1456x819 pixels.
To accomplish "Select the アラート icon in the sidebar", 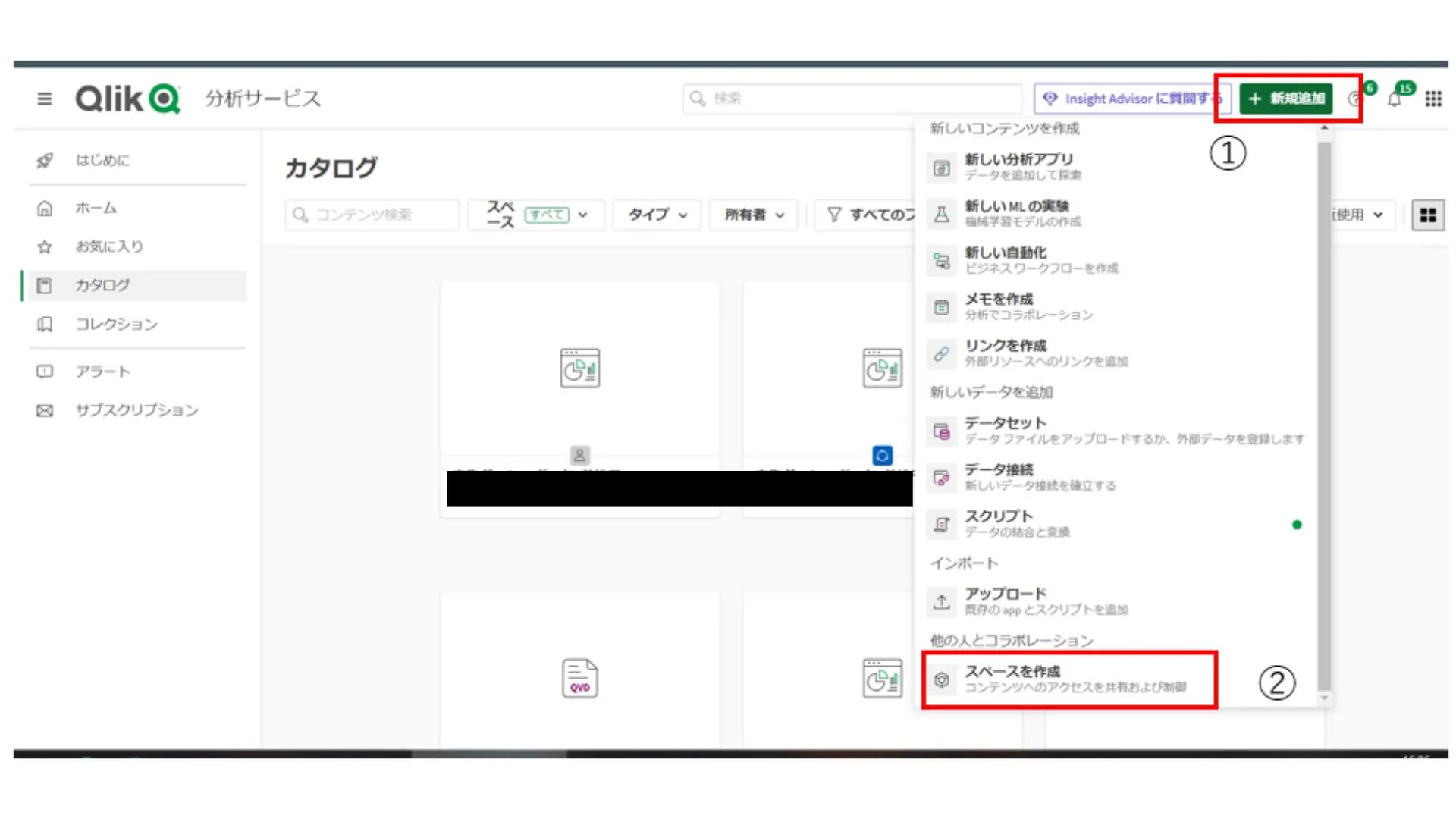I will pos(45,372).
